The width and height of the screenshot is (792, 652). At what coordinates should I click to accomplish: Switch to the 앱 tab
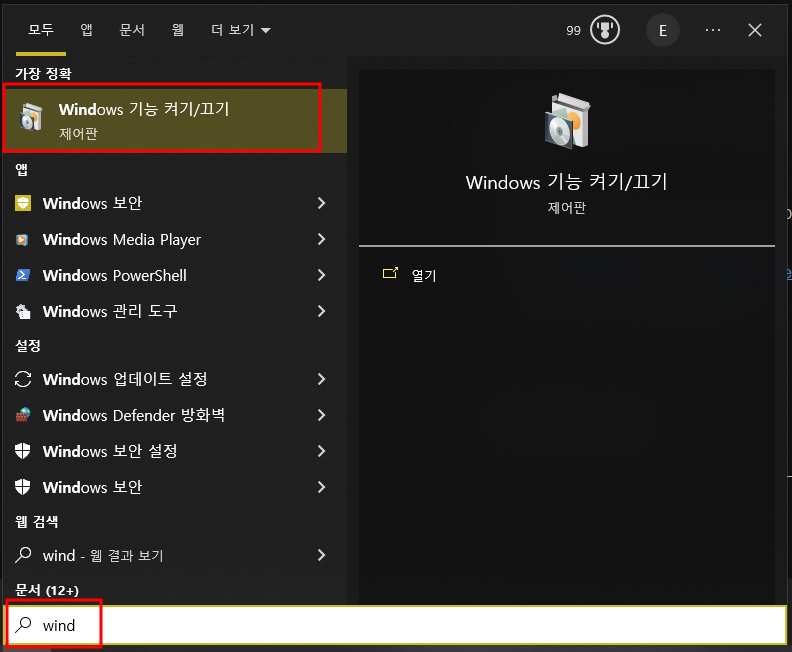[86, 30]
